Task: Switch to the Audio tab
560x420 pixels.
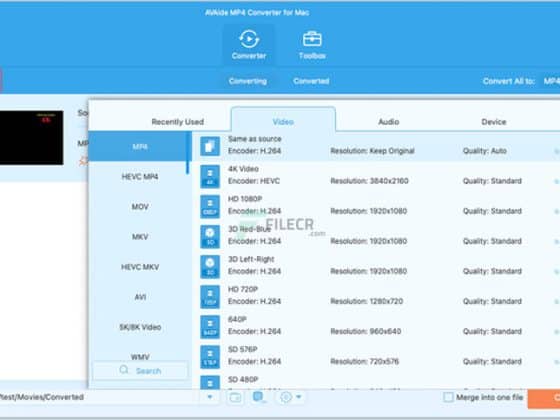Action: (x=389, y=122)
